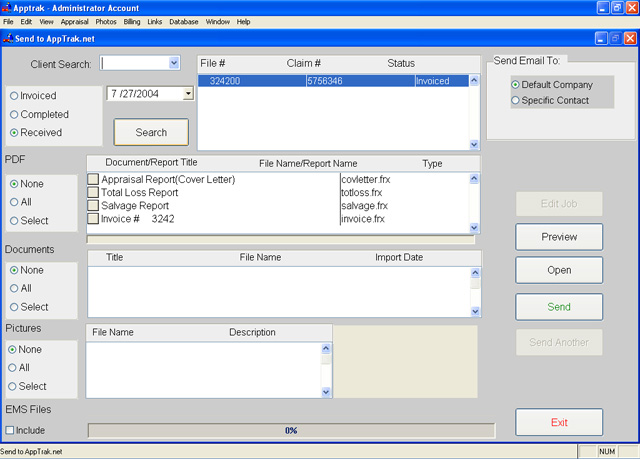Open the Database menu

click(184, 22)
